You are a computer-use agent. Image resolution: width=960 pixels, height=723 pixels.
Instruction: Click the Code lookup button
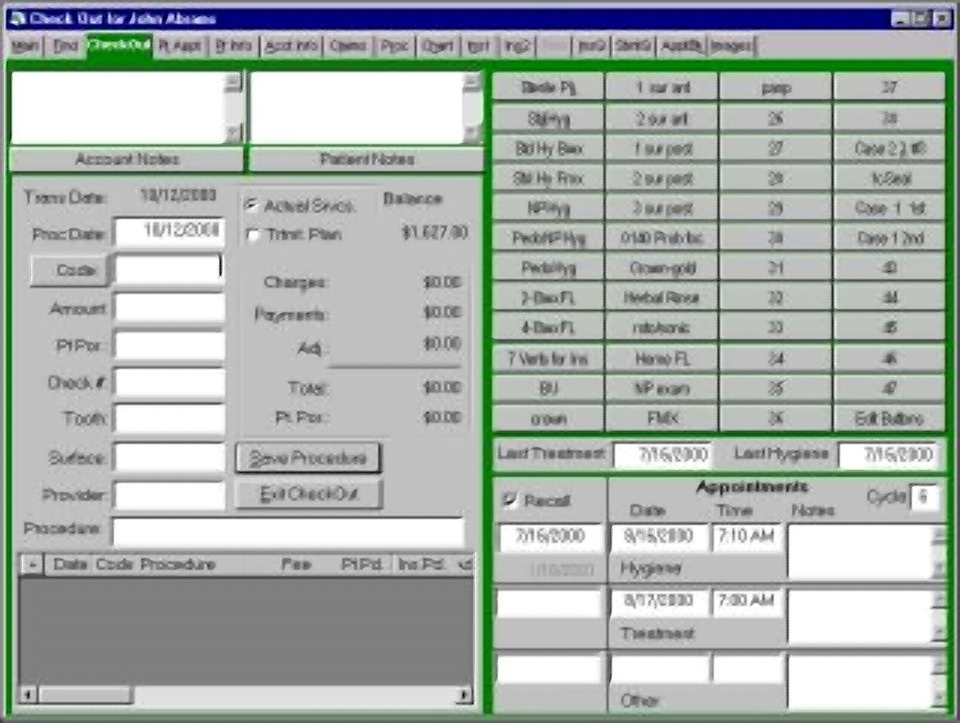[x=69, y=270]
